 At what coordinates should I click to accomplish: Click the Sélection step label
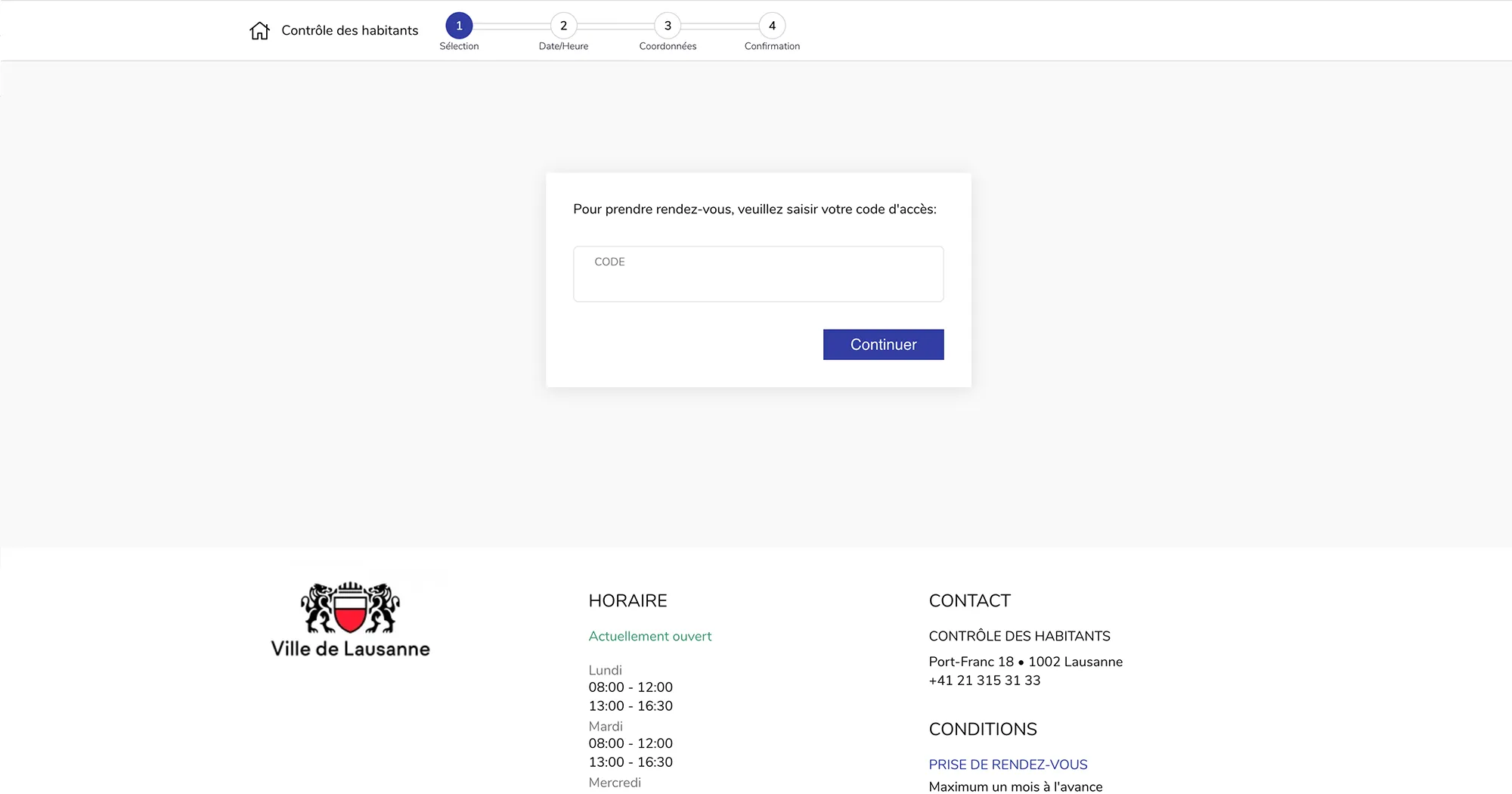(x=459, y=46)
